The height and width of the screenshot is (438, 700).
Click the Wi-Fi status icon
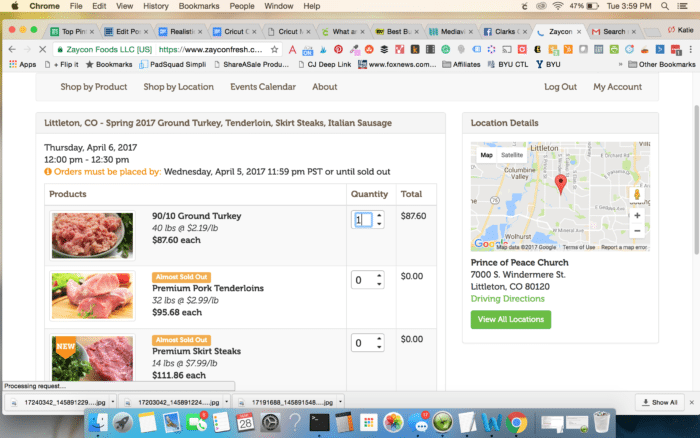click(558, 6)
